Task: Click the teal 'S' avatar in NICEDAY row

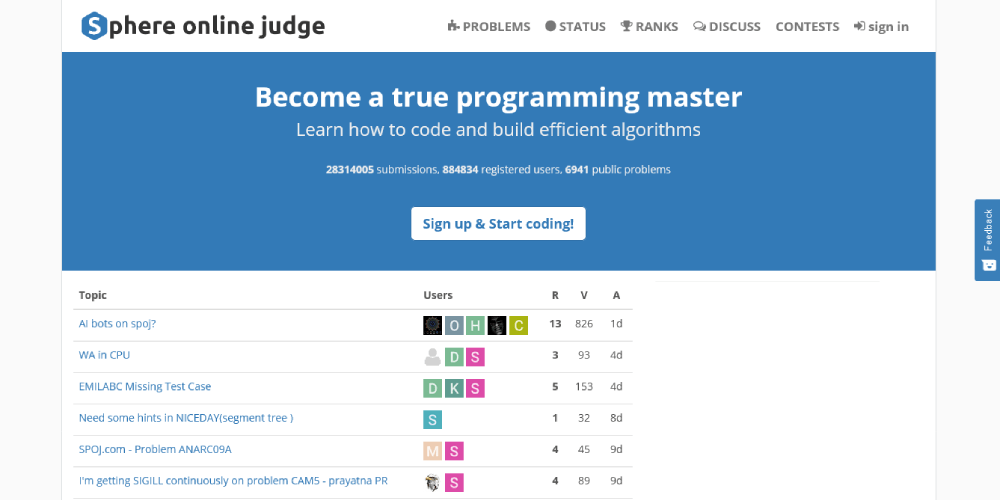Action: coord(432,420)
